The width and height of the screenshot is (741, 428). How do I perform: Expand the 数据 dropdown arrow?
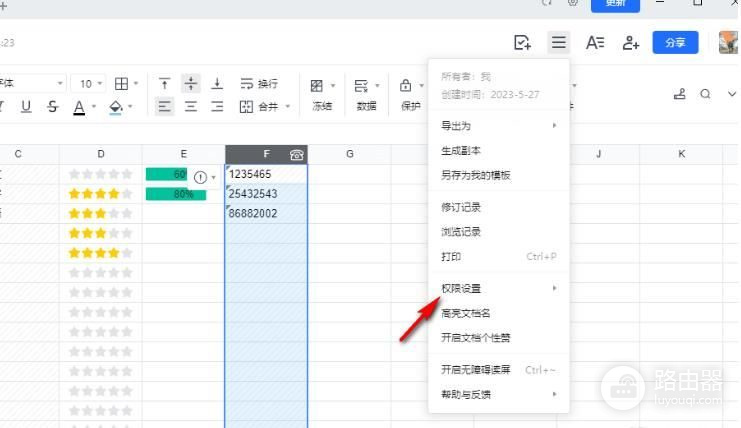point(377,86)
